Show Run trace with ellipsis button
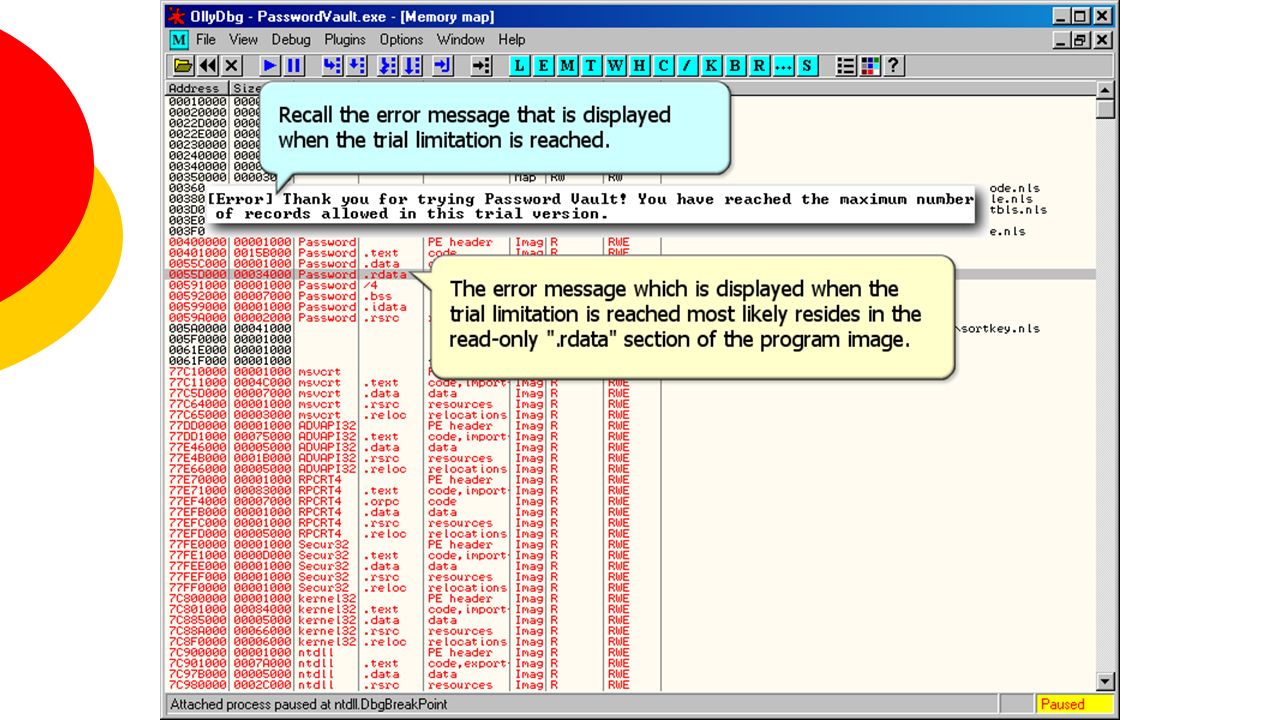 [x=783, y=66]
